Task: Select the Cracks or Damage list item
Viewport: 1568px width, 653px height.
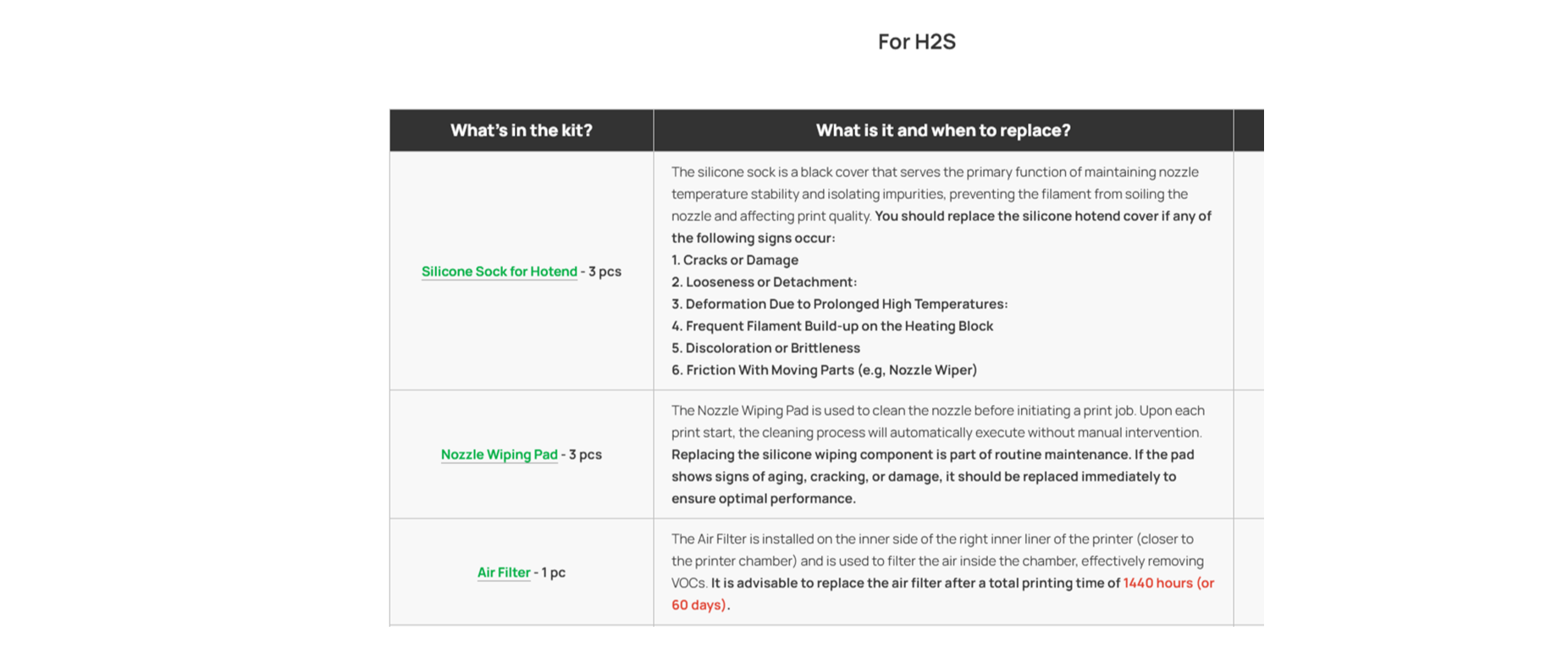Action: point(735,260)
